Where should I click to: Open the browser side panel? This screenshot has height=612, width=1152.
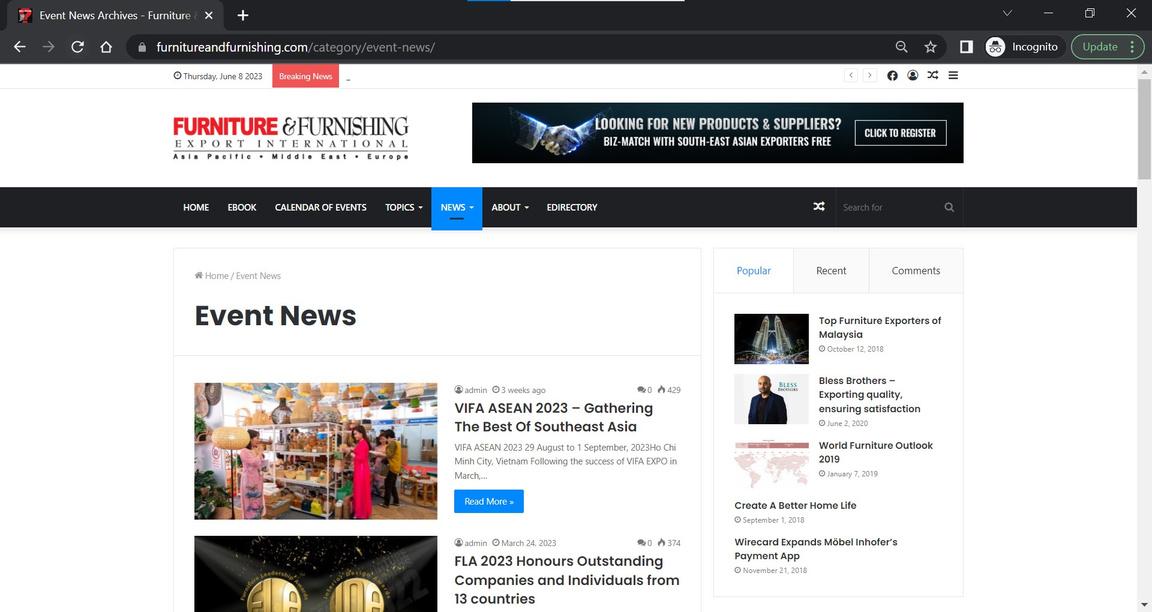pyautogui.click(x=966, y=47)
